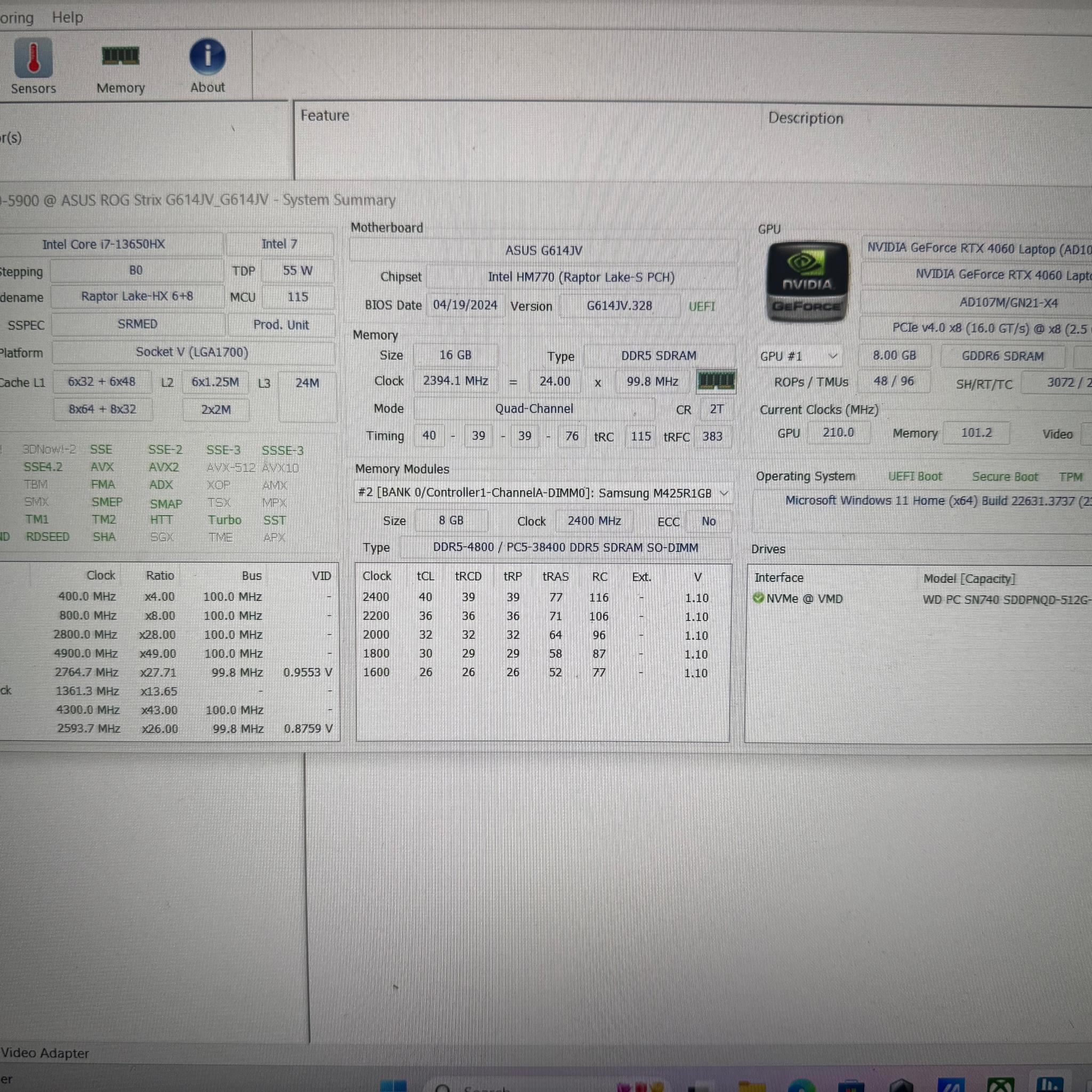Click the tRFC value 383
Screen dimensions: 1092x1092
click(x=712, y=436)
